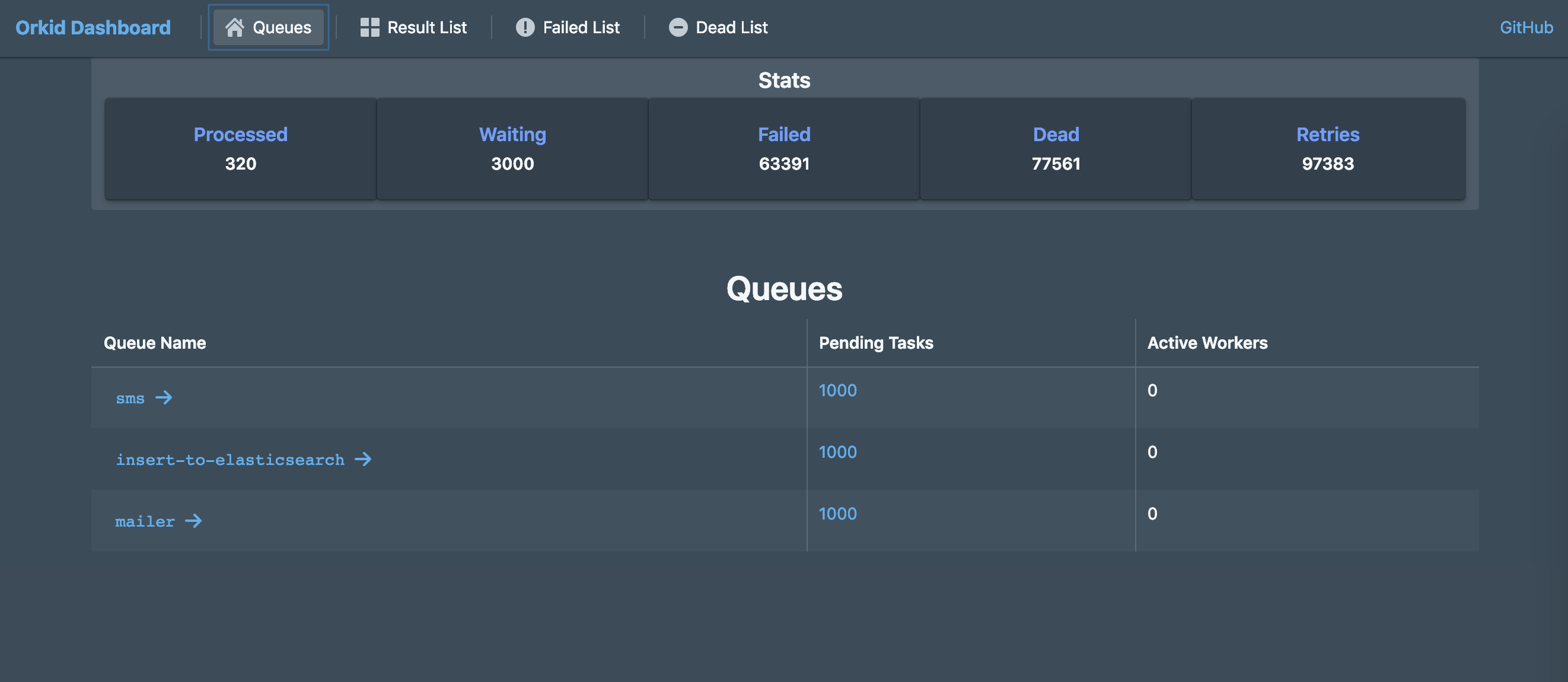The height and width of the screenshot is (682, 1568).
Task: Click the minus circle icon beside Dead List
Action: [678, 27]
